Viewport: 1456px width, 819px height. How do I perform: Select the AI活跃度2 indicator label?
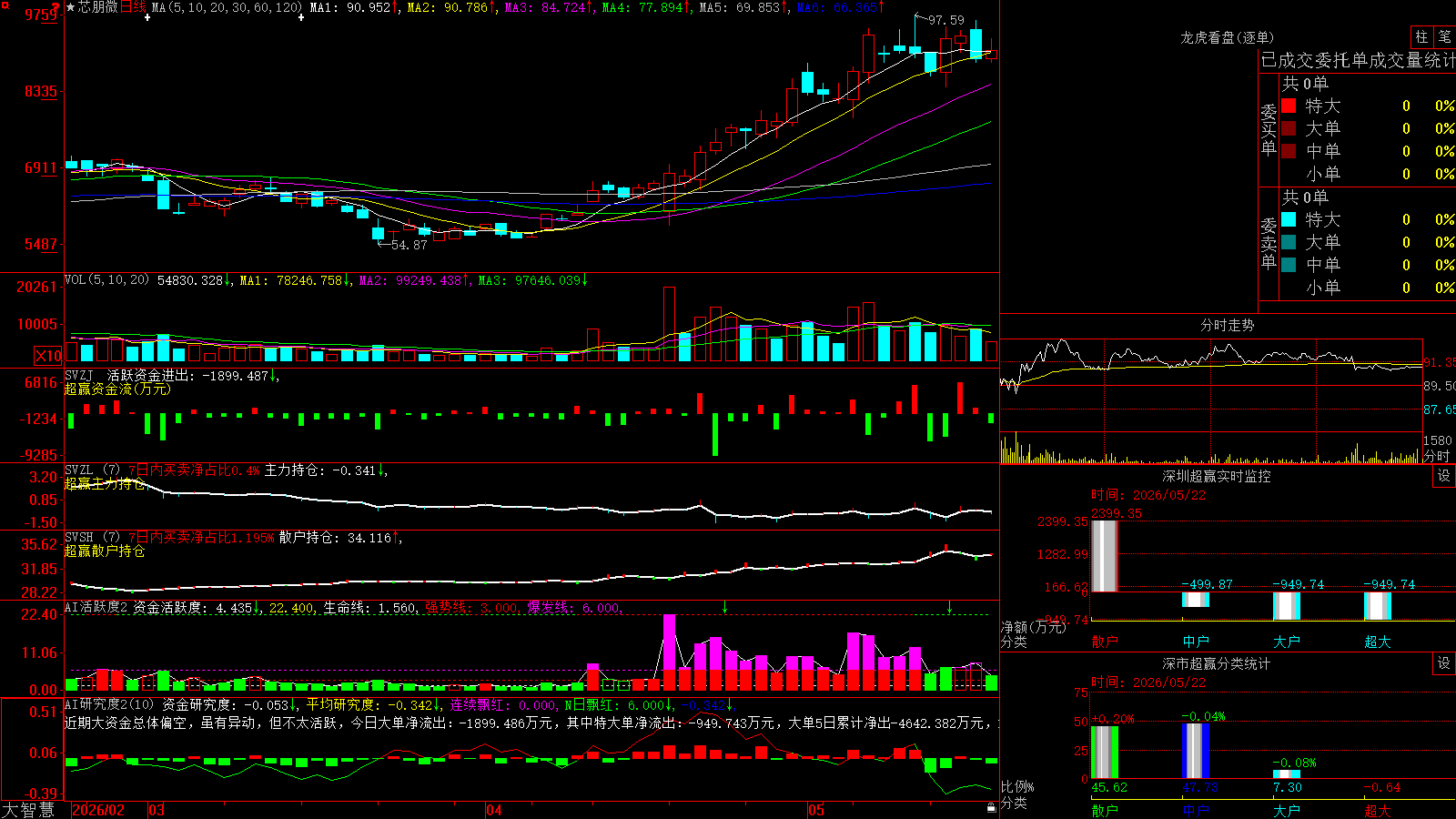coord(96,608)
